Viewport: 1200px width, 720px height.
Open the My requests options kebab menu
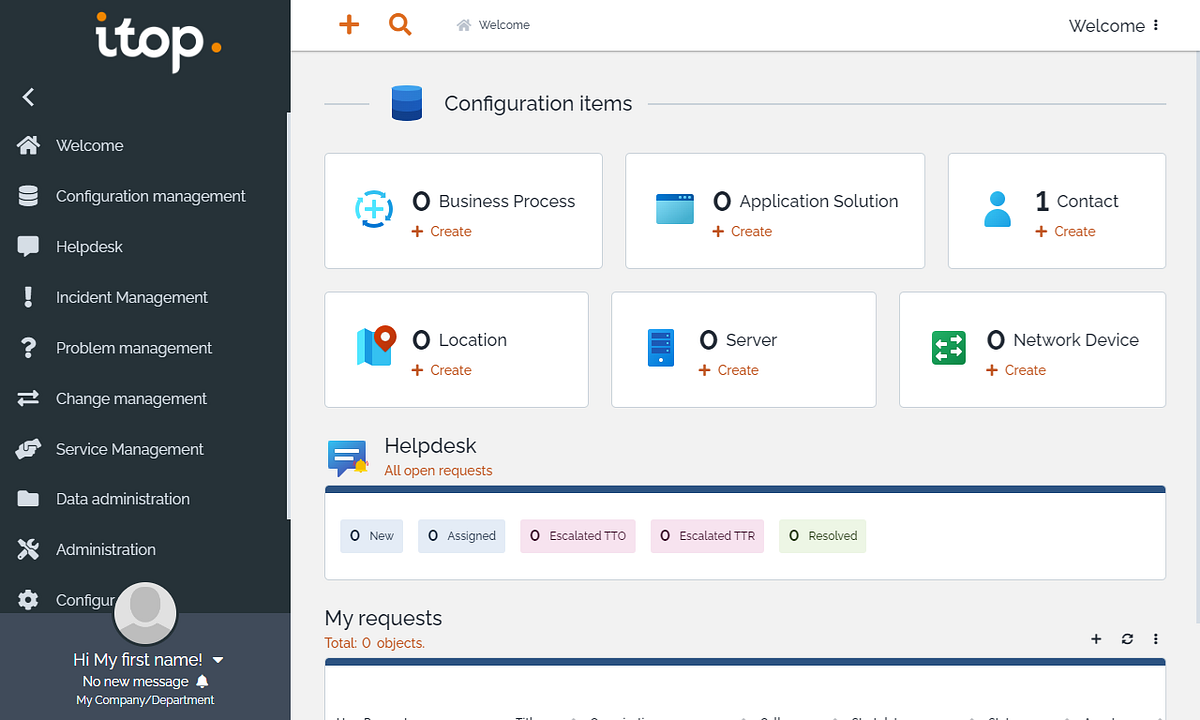[1156, 639]
